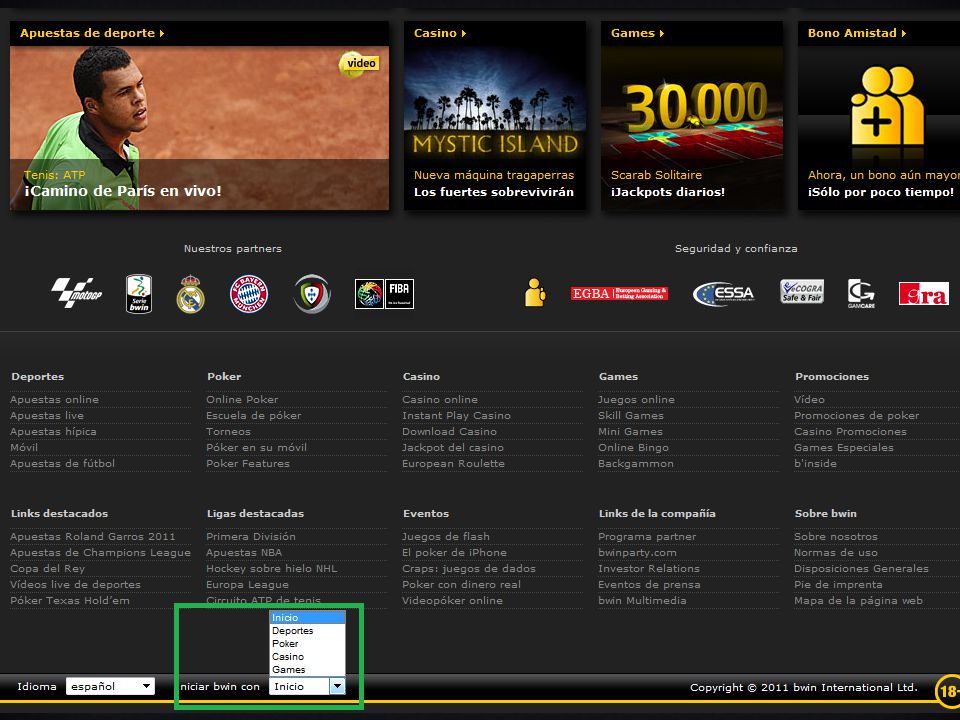Click the tennis player banner image
Screen dimensions: 960x720
(200, 128)
